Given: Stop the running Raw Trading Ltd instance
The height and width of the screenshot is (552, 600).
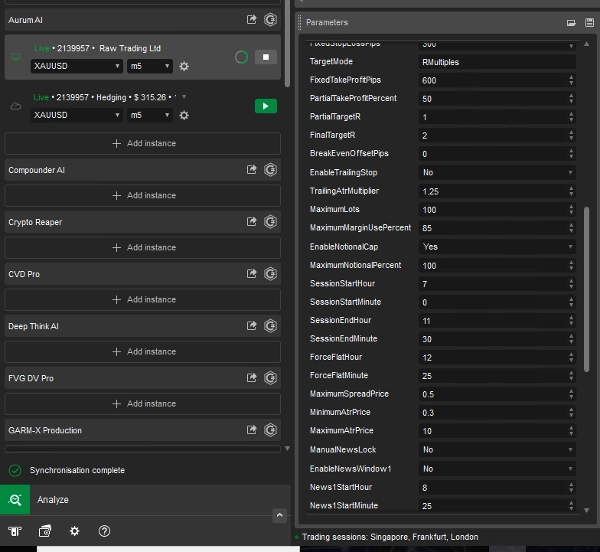Looking at the screenshot, I should 266,57.
